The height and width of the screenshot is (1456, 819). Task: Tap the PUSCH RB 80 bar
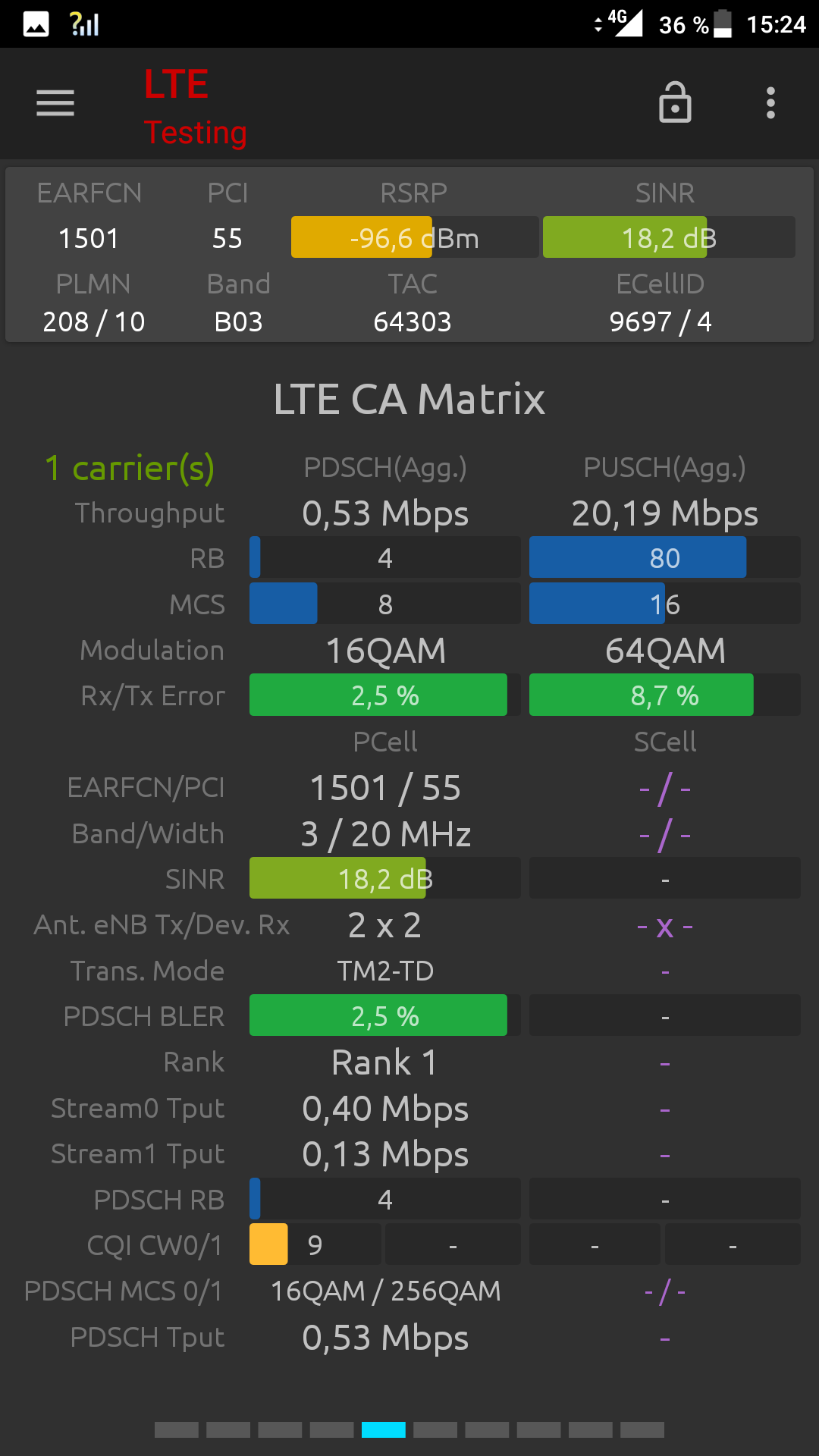(x=665, y=557)
